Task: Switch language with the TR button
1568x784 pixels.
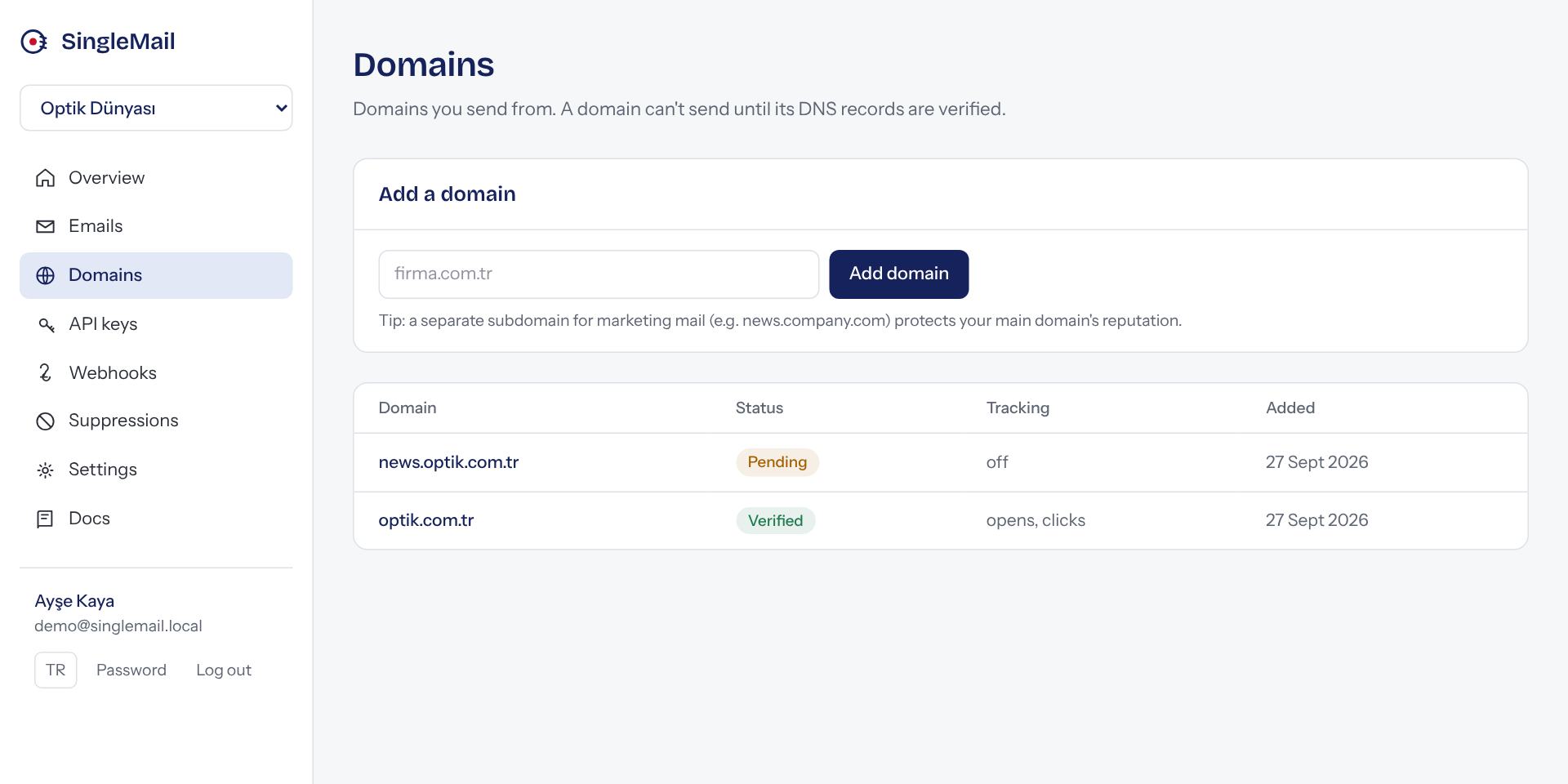Action: [56, 670]
